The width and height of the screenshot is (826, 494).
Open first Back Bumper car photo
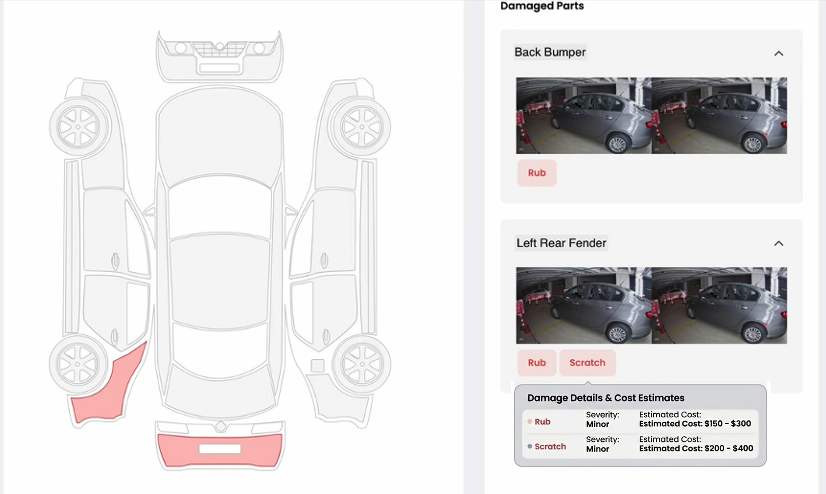pyautogui.click(x=584, y=115)
